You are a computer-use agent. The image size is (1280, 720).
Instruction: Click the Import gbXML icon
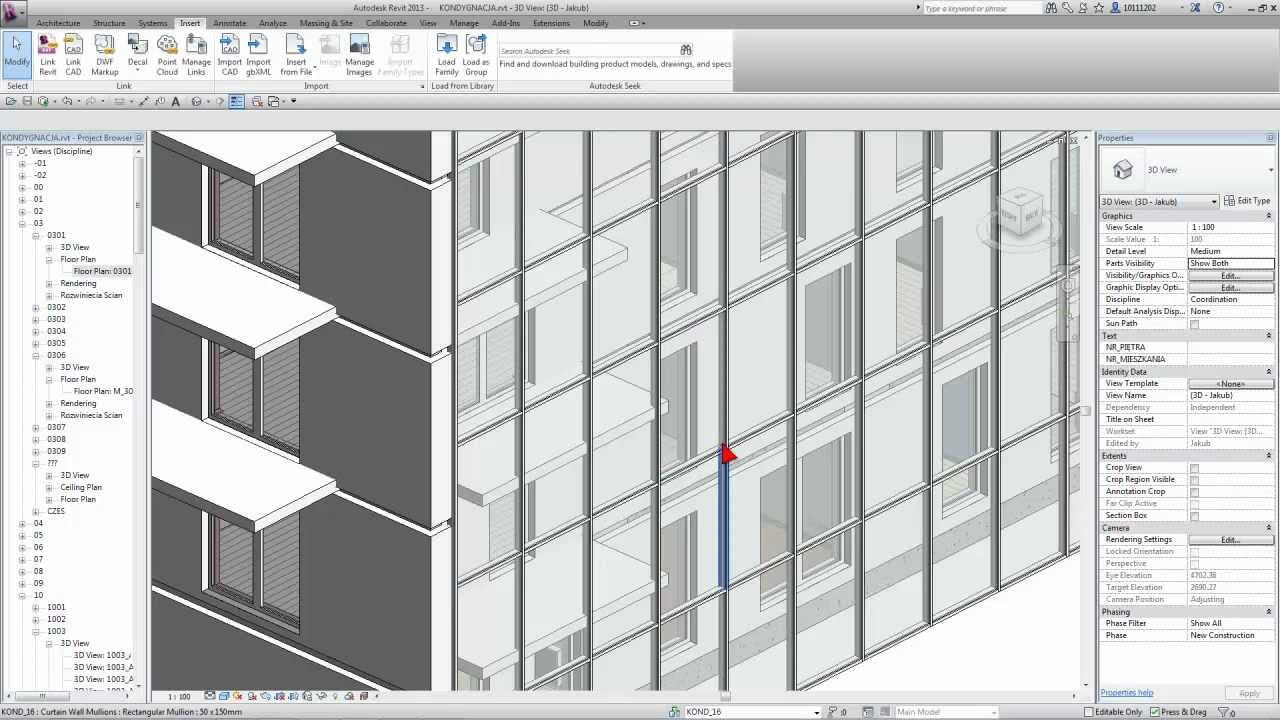tap(258, 55)
